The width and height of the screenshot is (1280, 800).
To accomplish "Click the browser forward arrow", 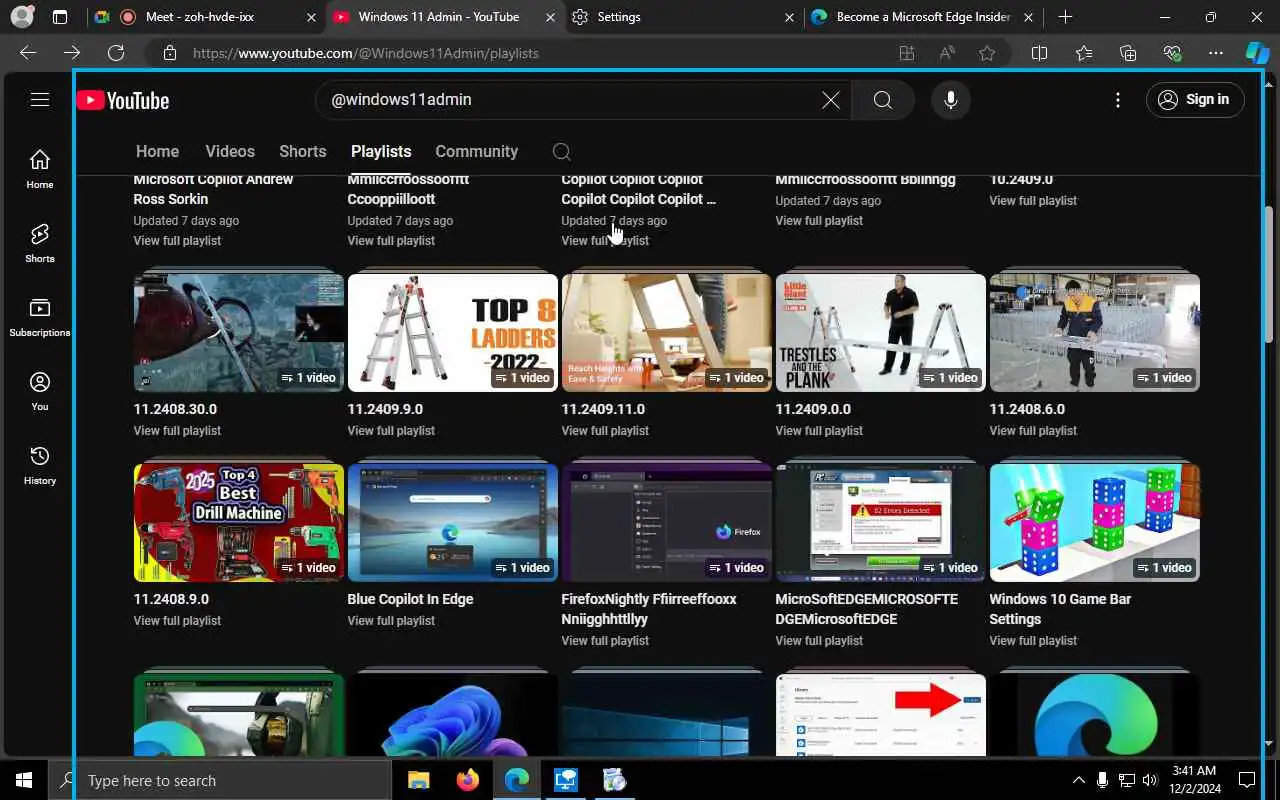I will [72, 53].
